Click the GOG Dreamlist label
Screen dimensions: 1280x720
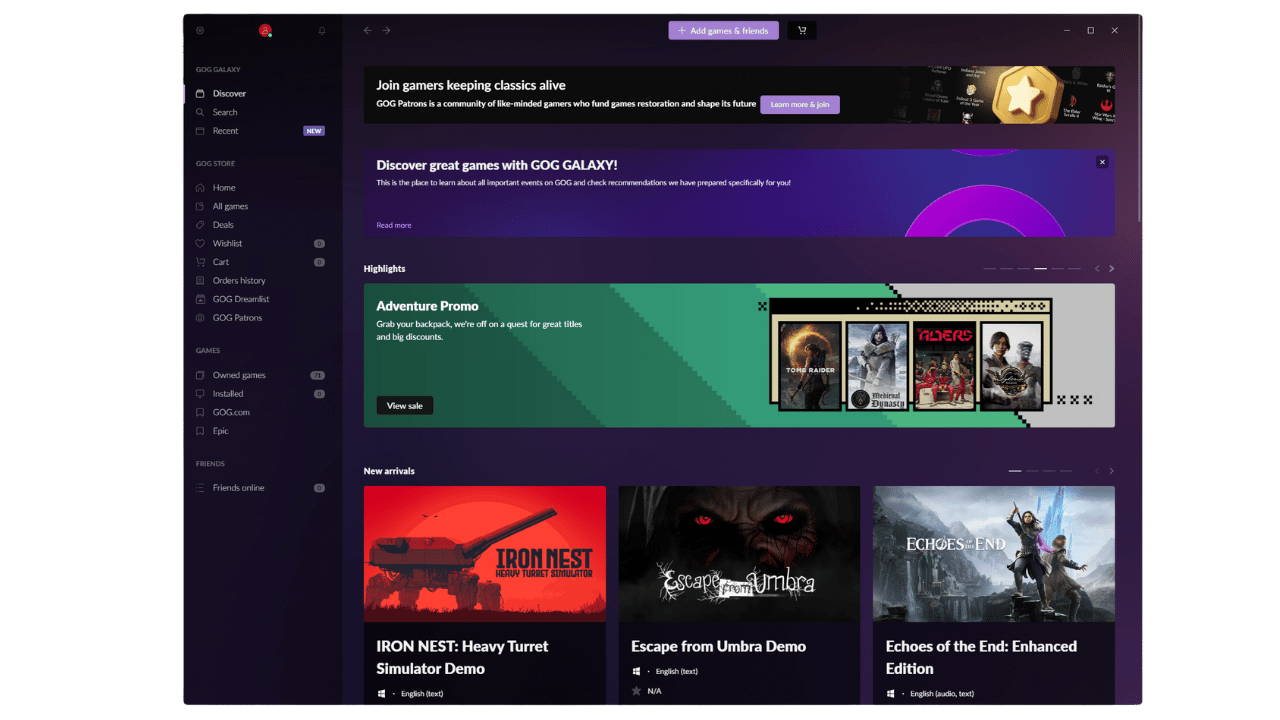(x=241, y=299)
